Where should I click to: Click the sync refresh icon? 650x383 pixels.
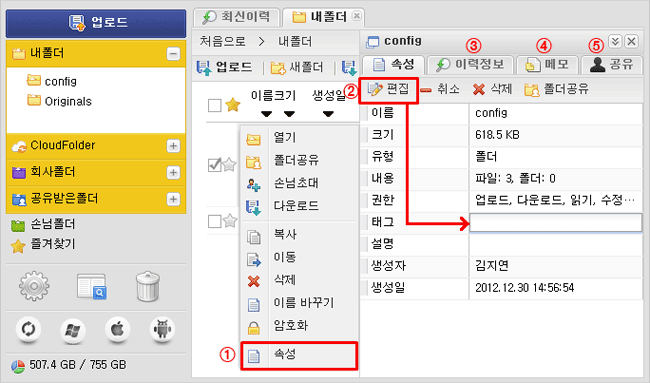pos(28,330)
